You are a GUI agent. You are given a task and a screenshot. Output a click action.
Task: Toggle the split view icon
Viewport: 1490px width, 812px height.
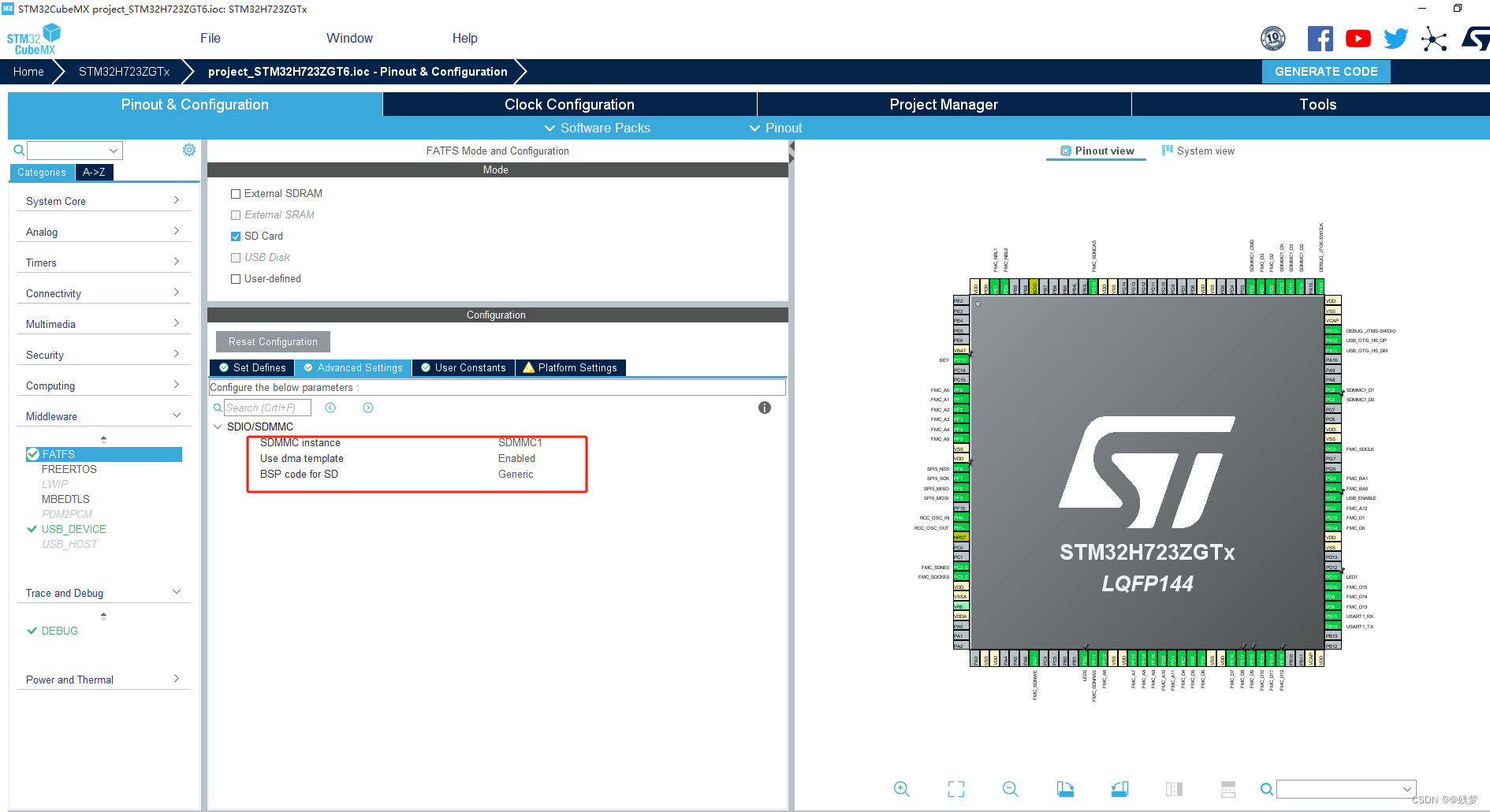tap(1174, 789)
